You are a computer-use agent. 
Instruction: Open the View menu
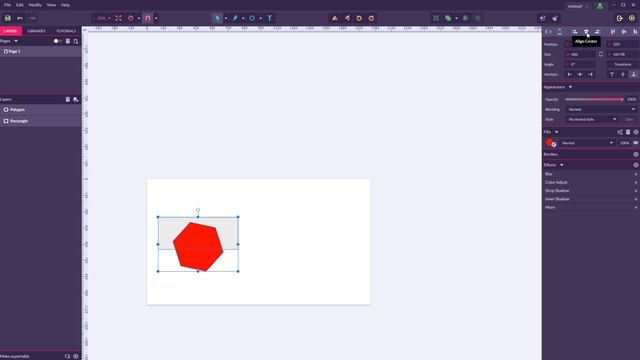click(x=51, y=5)
